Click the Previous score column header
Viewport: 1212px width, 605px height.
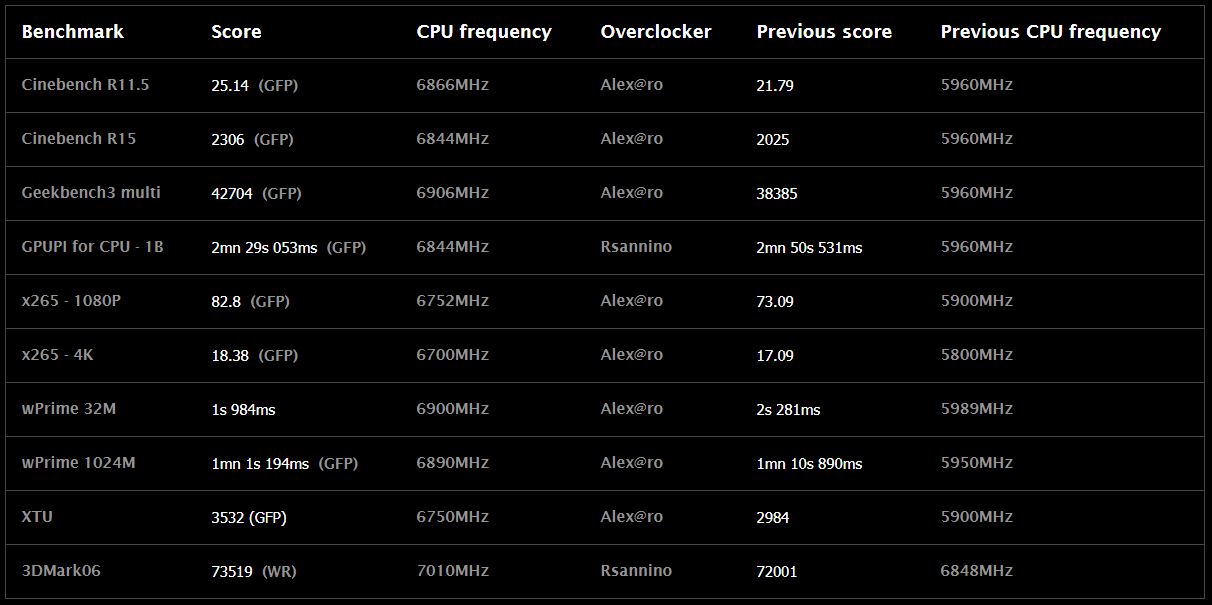tap(824, 31)
